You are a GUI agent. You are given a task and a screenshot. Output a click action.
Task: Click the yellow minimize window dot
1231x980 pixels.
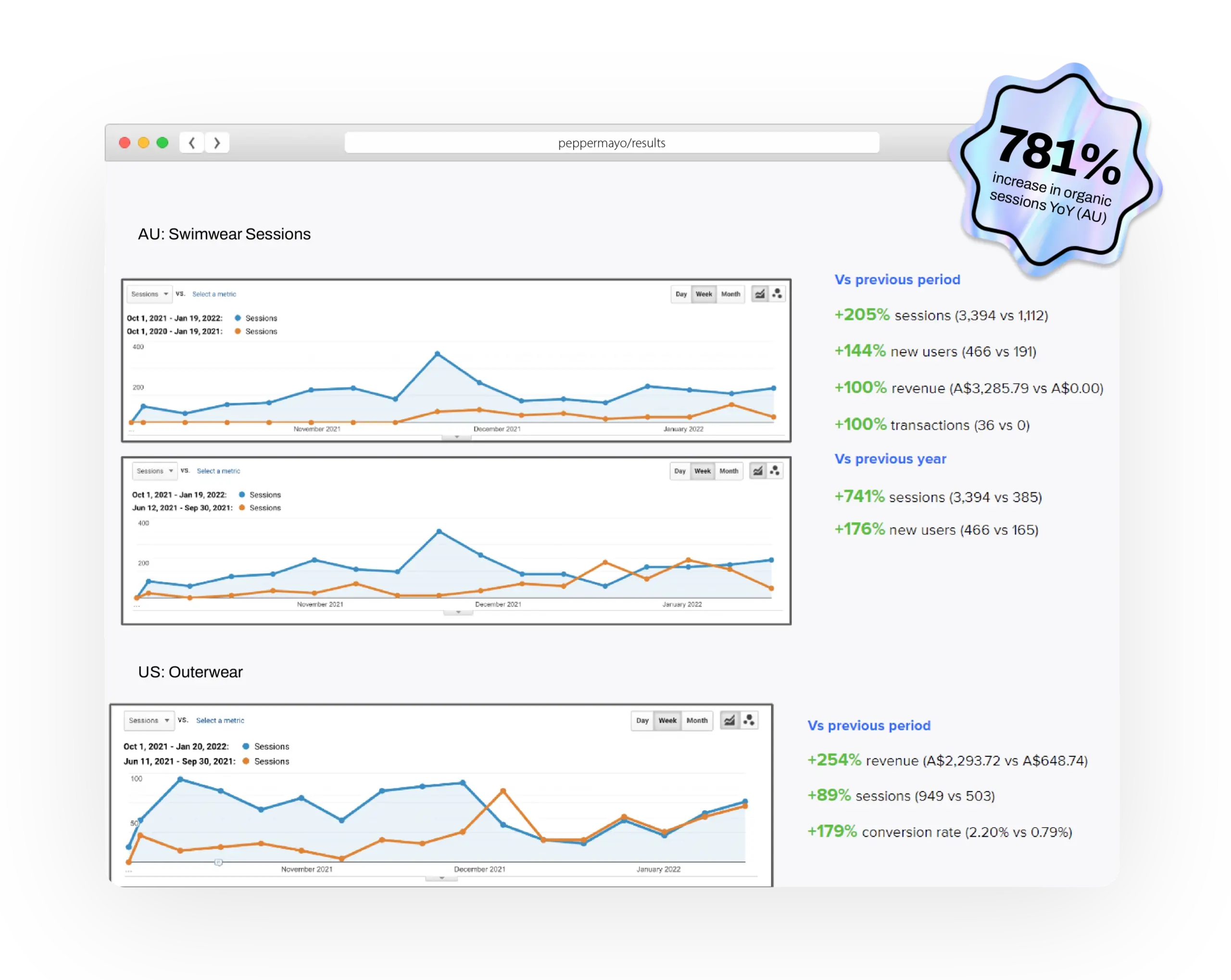pyautogui.click(x=144, y=143)
